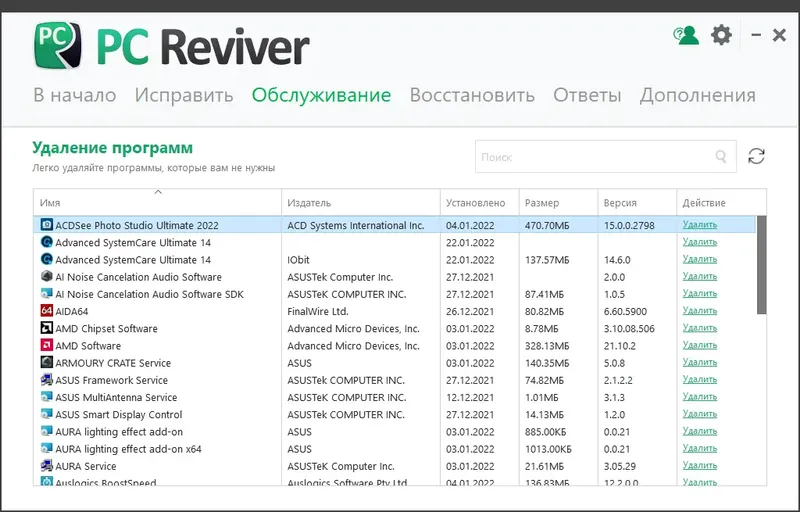
Task: Switch to the Обслуживание tab
Action: click(x=321, y=95)
